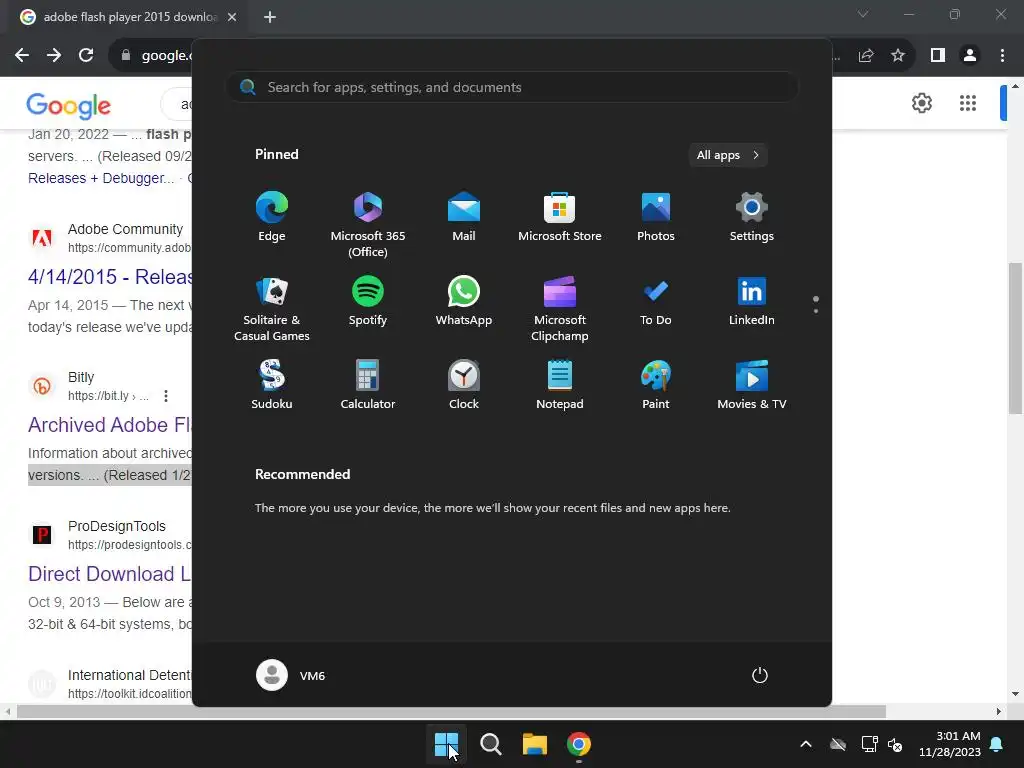Open a new Chrome tab

coord(270,17)
